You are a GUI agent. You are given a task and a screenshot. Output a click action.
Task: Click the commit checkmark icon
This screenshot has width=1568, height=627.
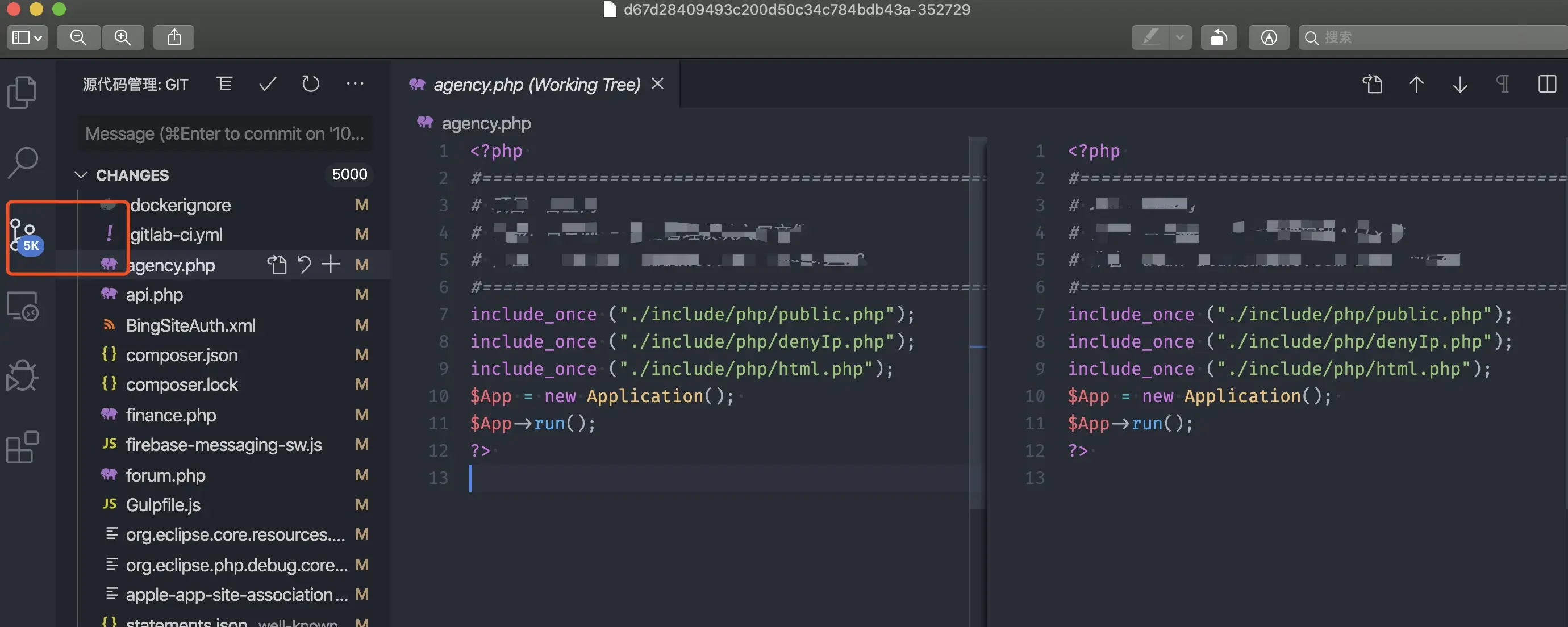coord(267,84)
